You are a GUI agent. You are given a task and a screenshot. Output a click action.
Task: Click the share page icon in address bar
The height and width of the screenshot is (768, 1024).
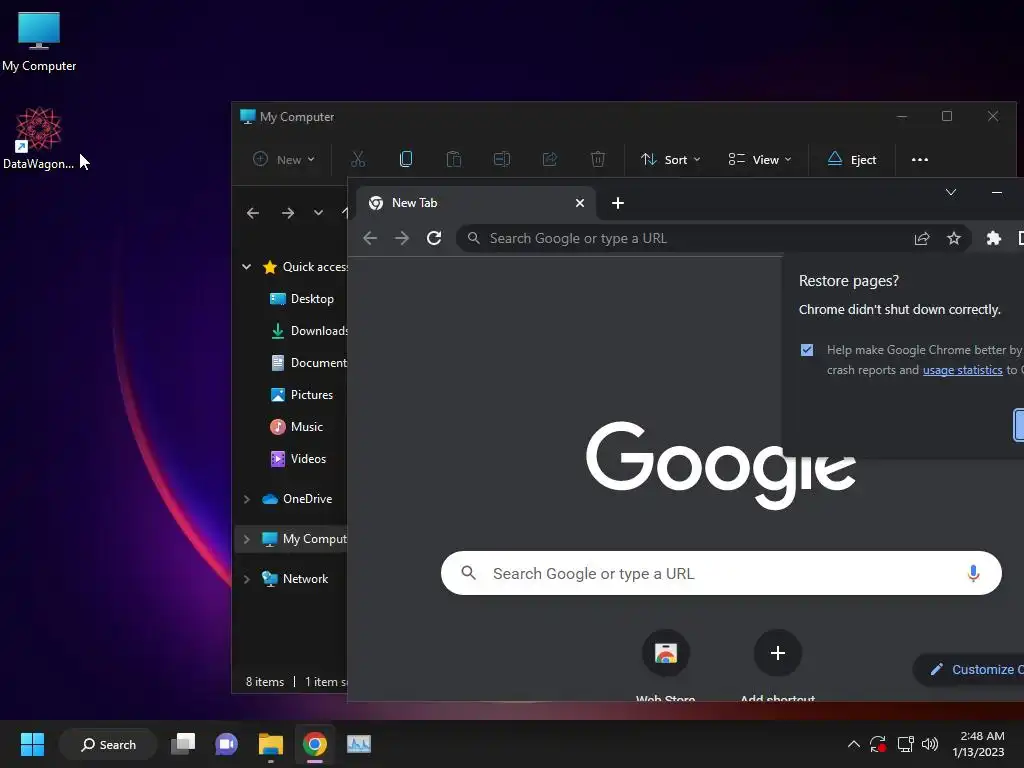pyautogui.click(x=922, y=238)
